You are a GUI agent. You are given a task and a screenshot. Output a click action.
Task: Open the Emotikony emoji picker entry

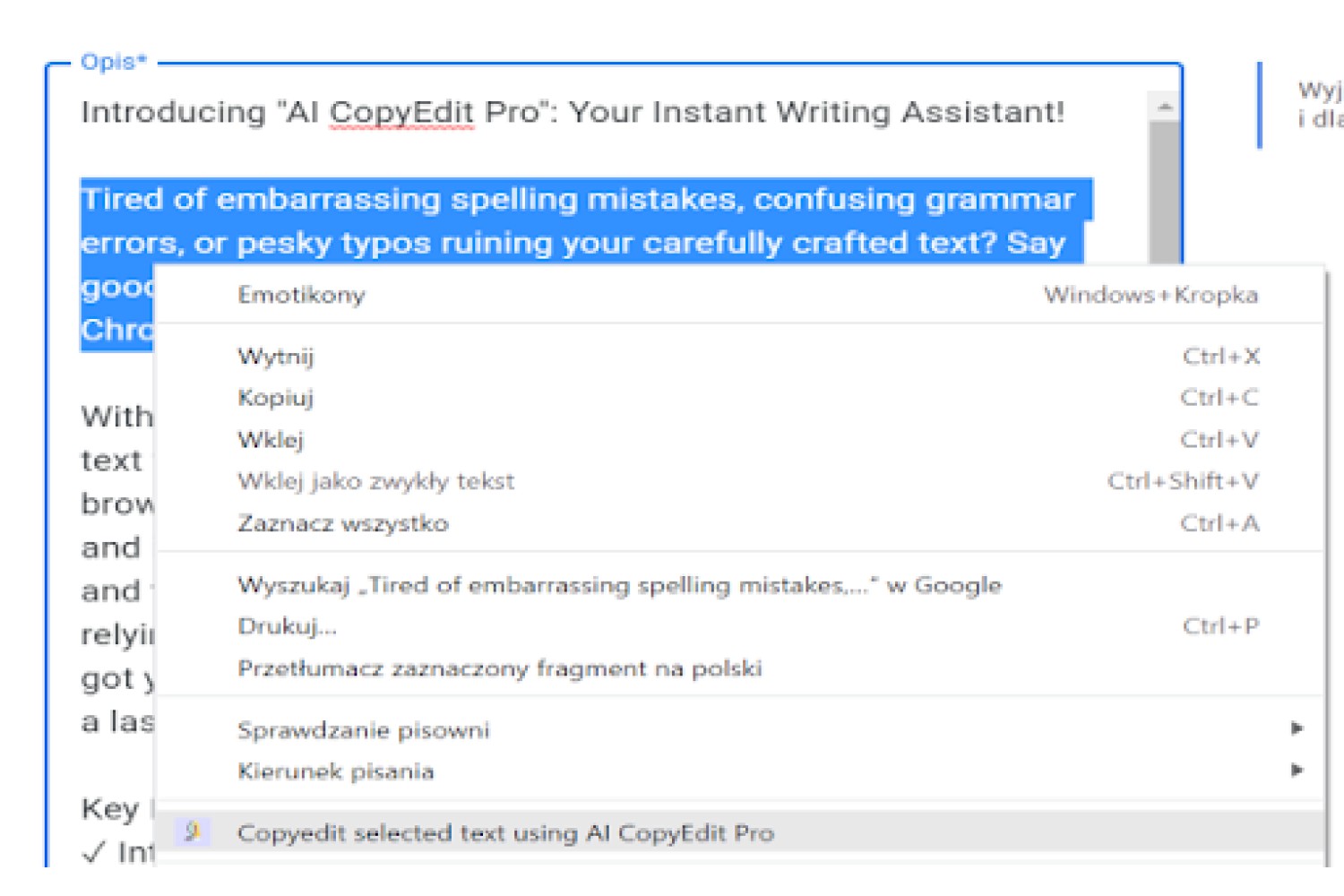click(740, 295)
